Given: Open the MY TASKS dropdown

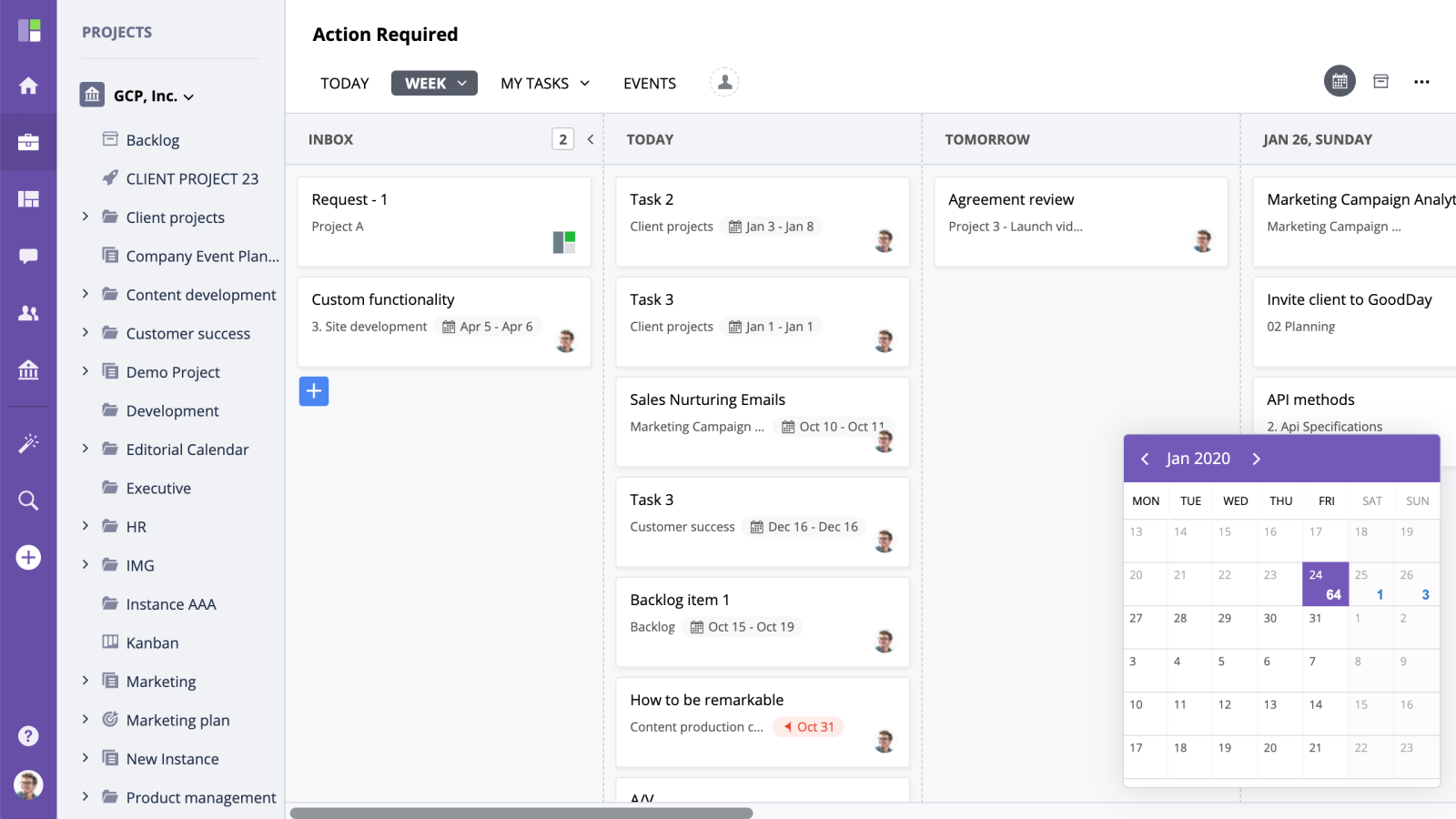Looking at the screenshot, I should [x=545, y=84].
